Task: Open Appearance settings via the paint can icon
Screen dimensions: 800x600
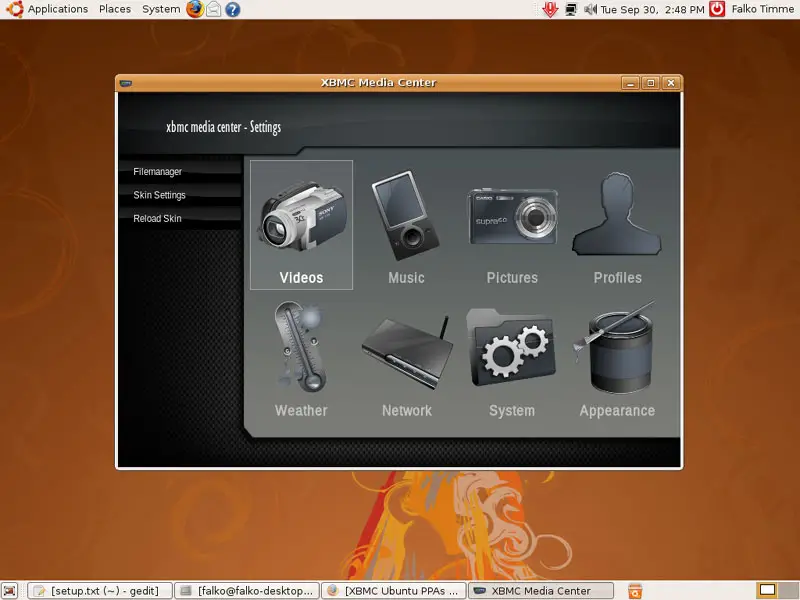Action: click(x=615, y=346)
